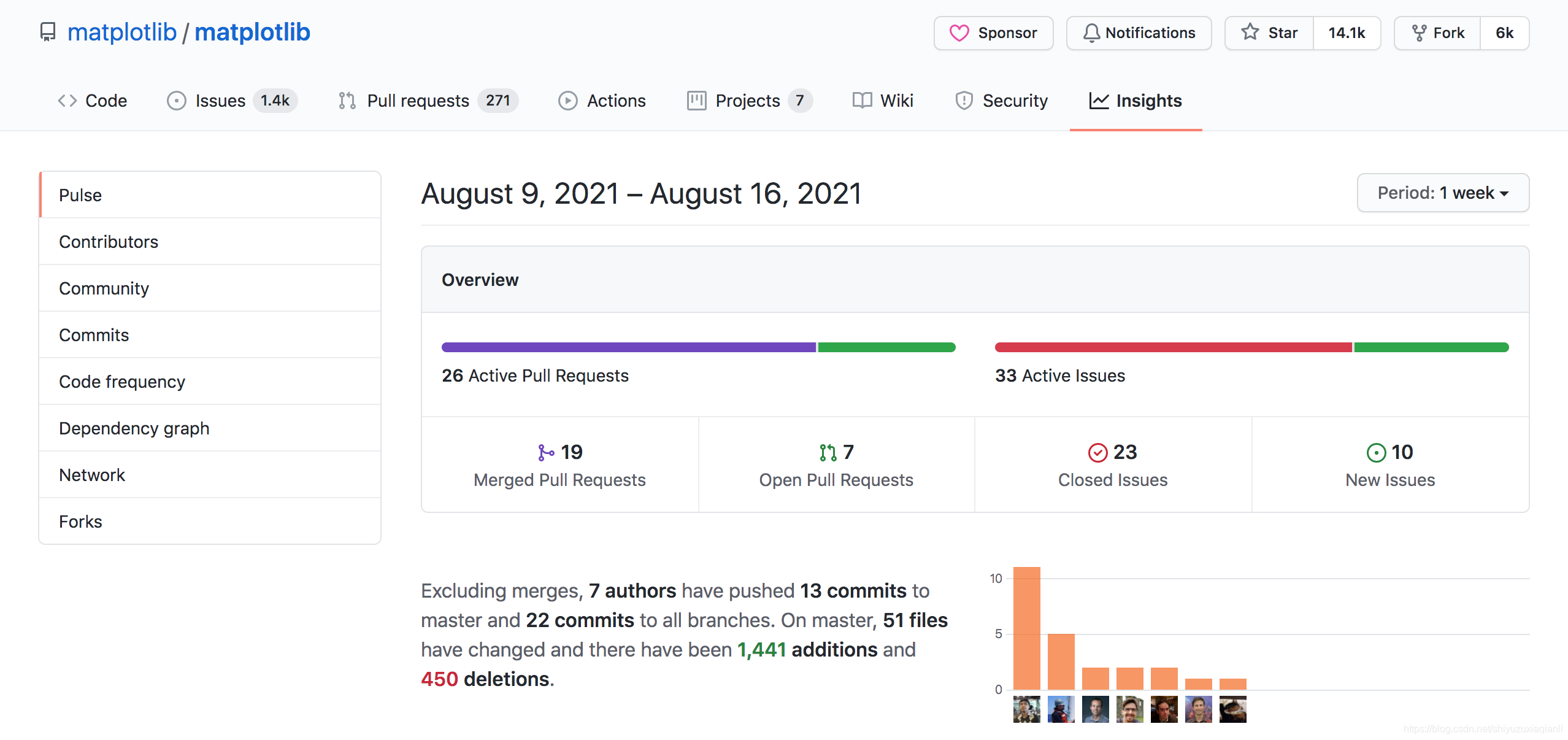Click the heart icon on Sponsor button
The image size is (1568, 740).
(x=959, y=33)
